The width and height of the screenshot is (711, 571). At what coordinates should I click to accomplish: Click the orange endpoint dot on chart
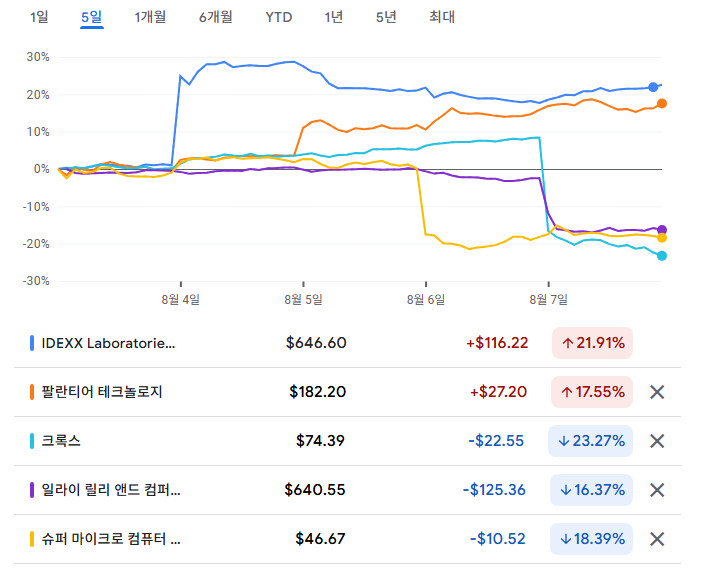(662, 104)
